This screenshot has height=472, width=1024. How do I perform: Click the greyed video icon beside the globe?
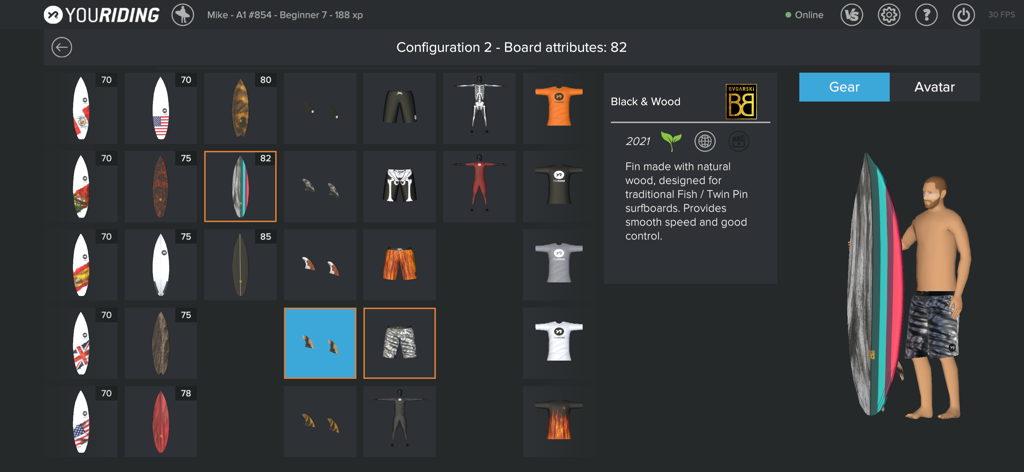pos(739,141)
